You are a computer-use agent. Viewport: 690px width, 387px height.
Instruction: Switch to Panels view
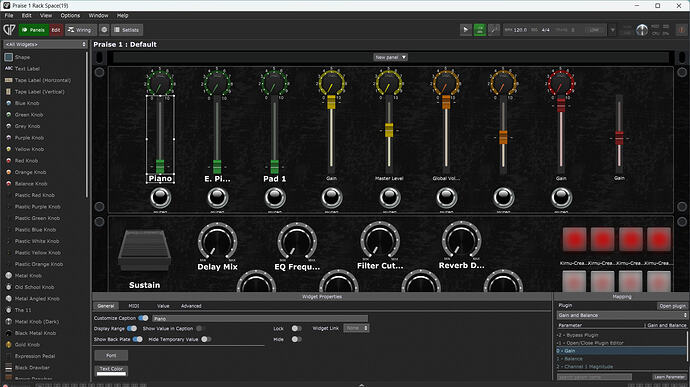point(33,30)
